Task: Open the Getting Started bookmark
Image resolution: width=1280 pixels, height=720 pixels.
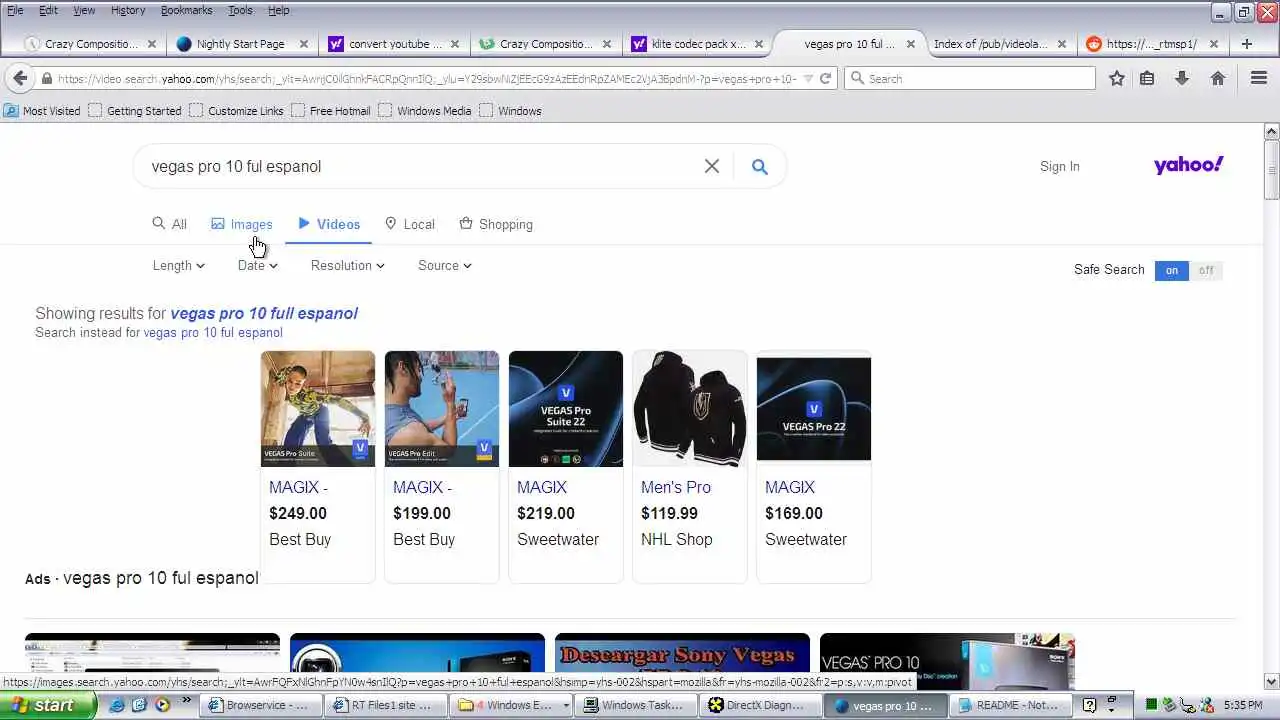Action: (135, 111)
